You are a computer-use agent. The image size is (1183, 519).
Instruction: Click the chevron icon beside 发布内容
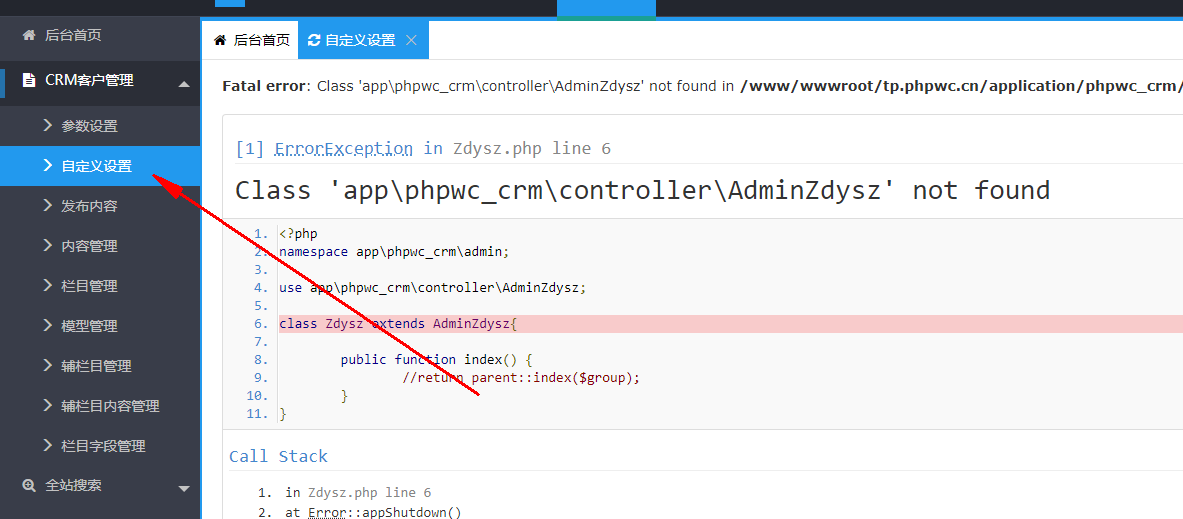pos(48,205)
